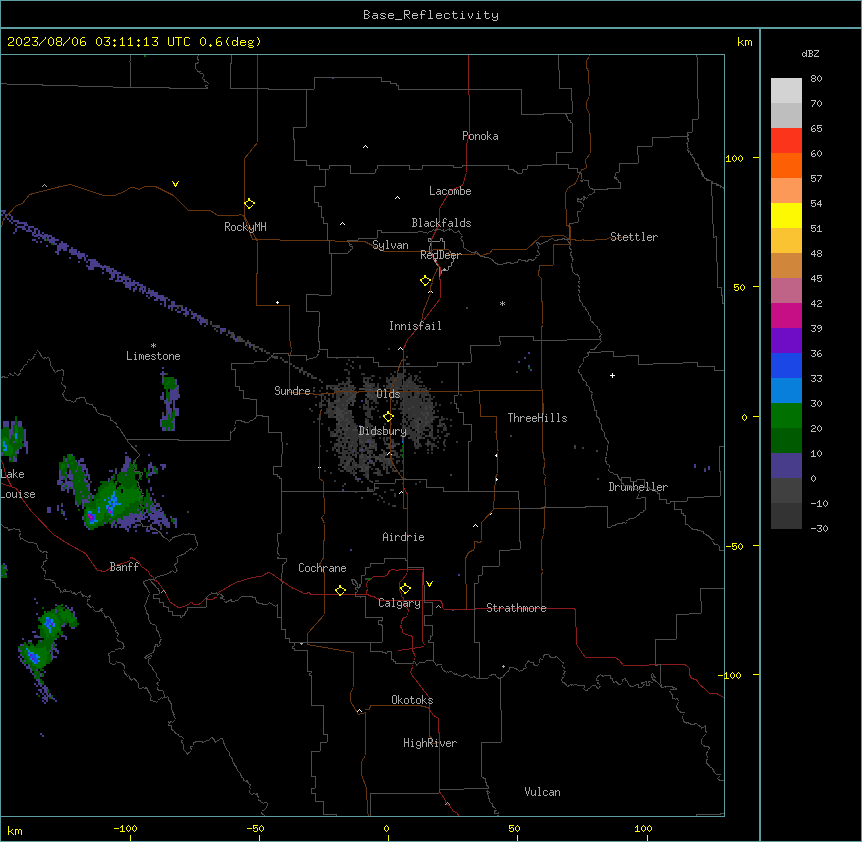Click the RockyMH town label
This screenshot has height=842, width=862.
pos(245,227)
